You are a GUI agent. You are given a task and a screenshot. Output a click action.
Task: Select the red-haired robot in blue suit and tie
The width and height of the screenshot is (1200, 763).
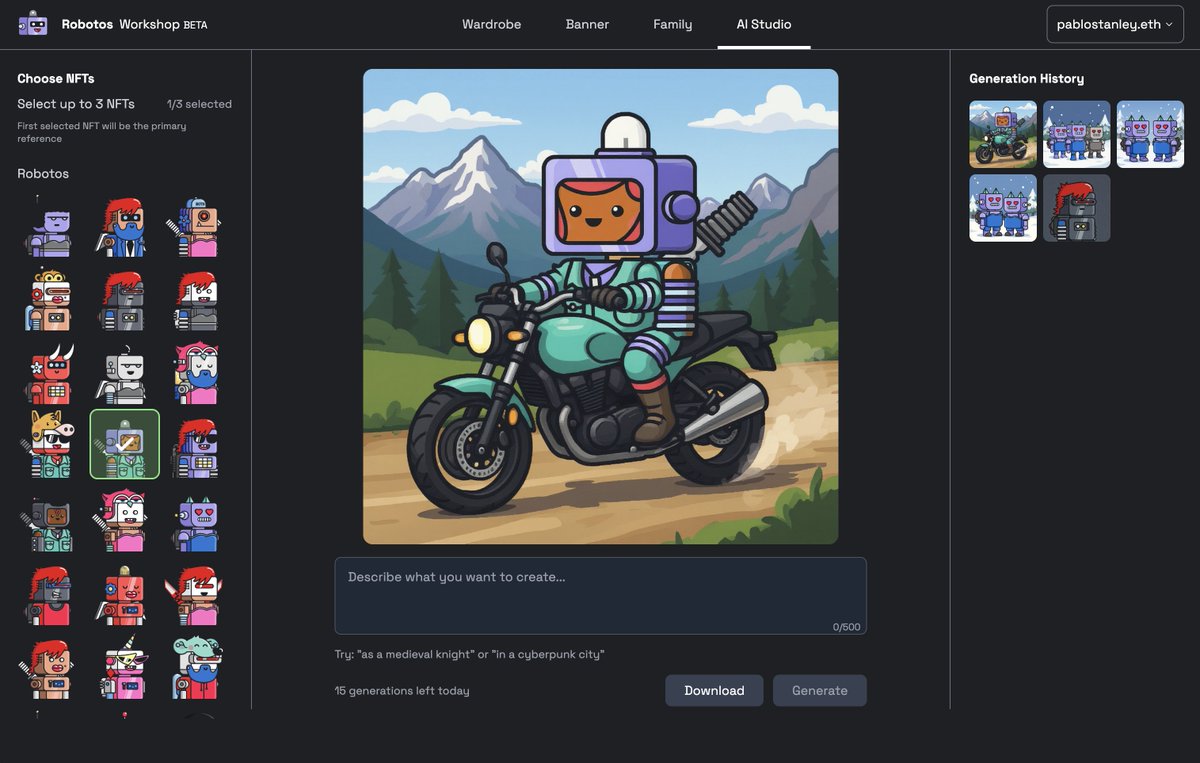(125, 227)
